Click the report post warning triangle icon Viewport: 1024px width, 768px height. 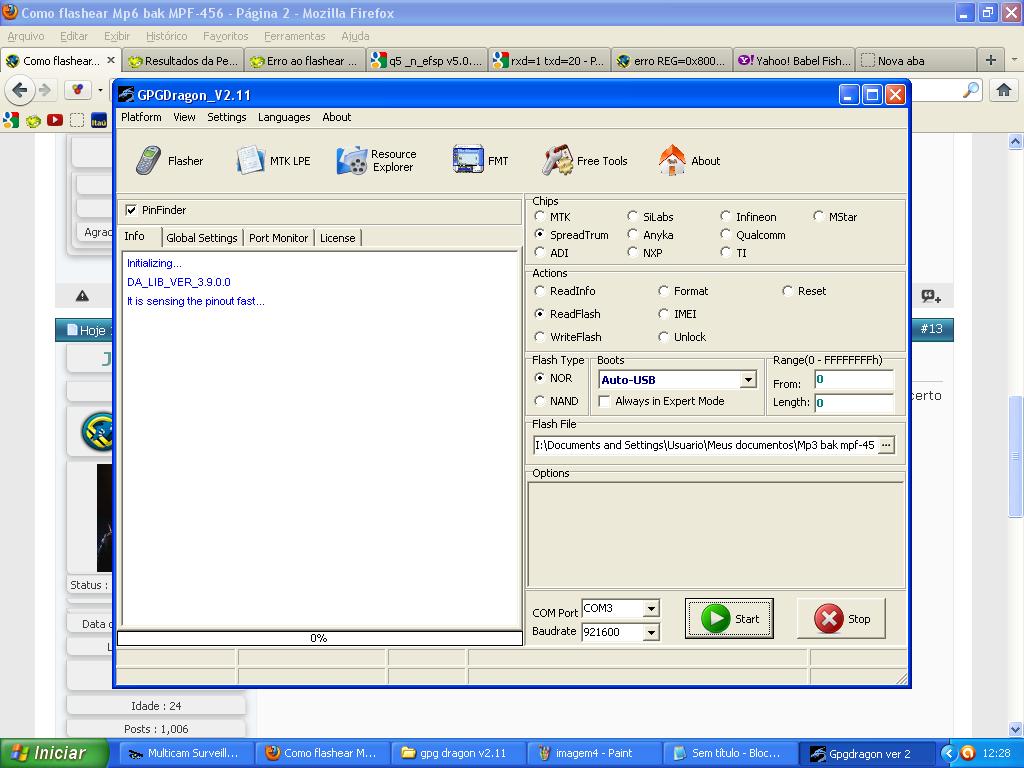point(82,296)
